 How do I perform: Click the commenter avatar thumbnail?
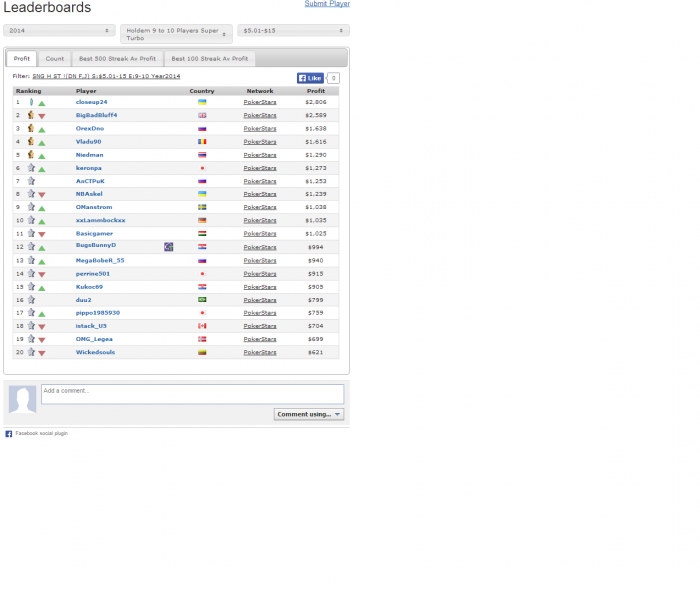coord(22,399)
